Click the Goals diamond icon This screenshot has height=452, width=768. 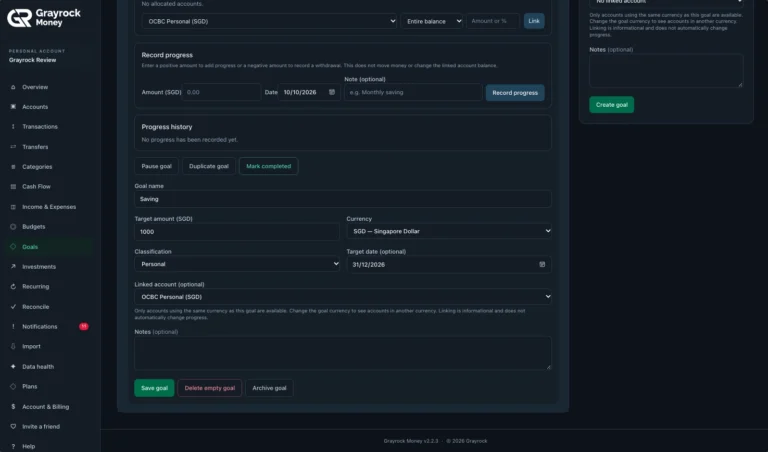point(13,247)
